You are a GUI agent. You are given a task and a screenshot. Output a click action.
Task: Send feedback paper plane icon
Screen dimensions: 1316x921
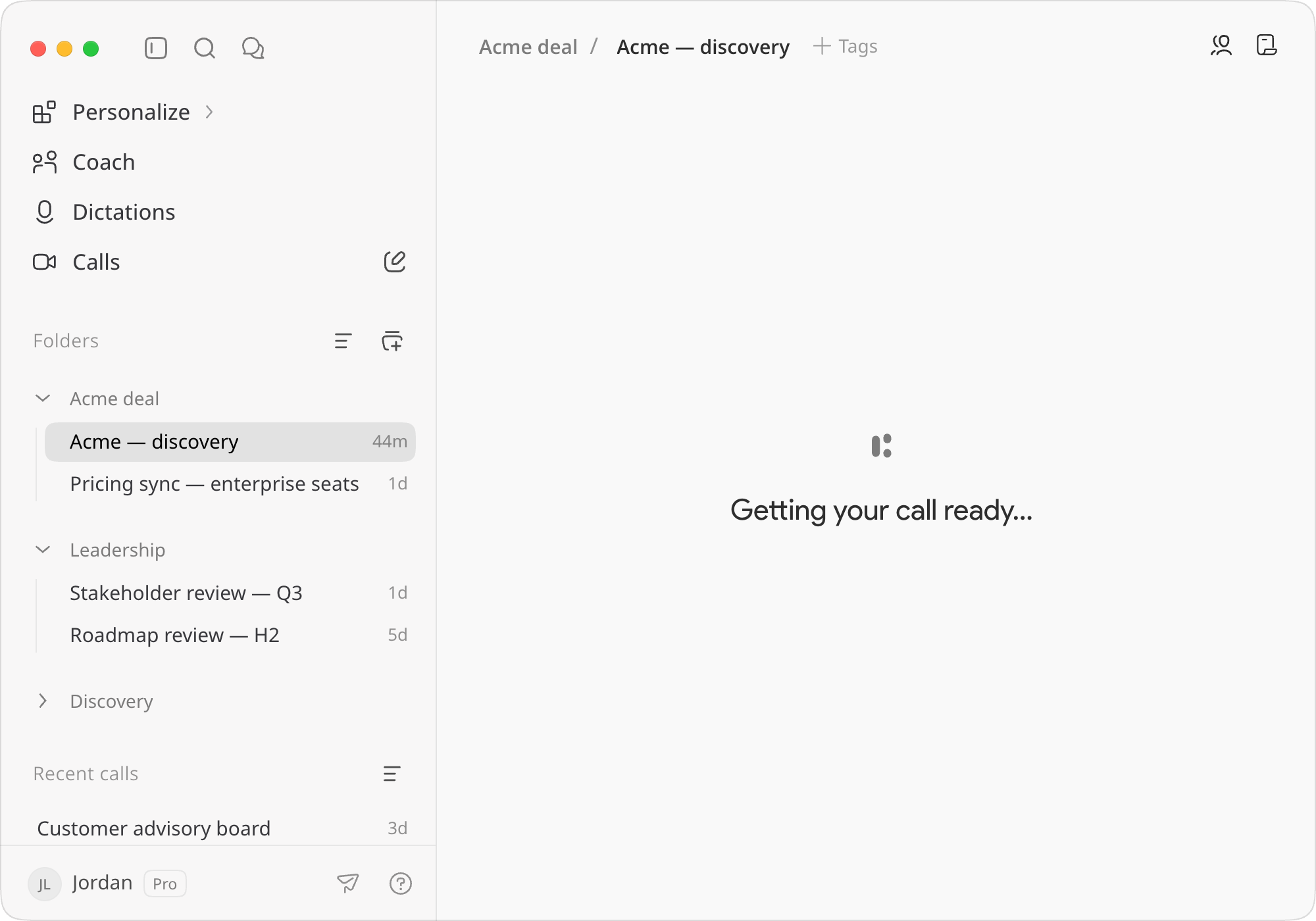click(347, 883)
